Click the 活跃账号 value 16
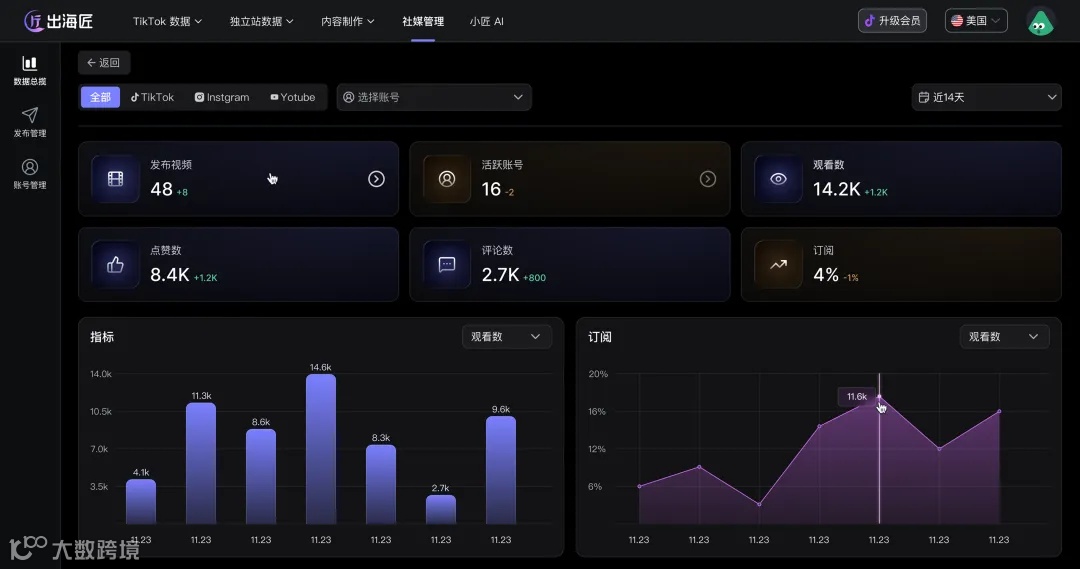1080x569 pixels. pyautogui.click(x=491, y=189)
